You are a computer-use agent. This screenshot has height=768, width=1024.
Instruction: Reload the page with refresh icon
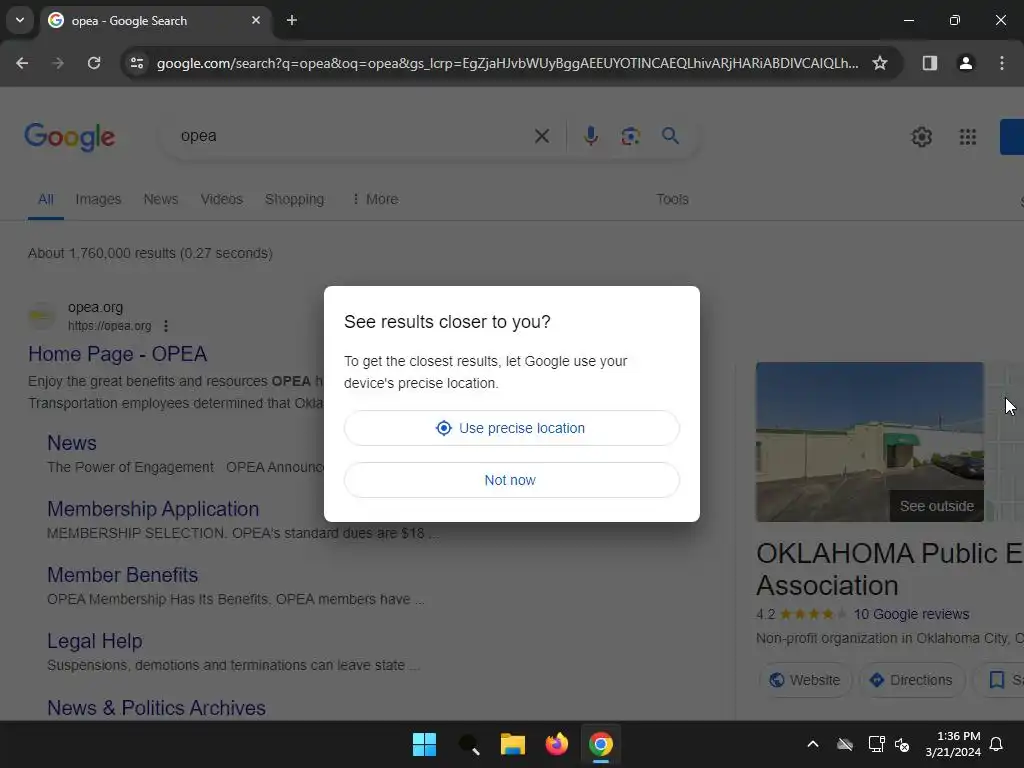point(94,63)
